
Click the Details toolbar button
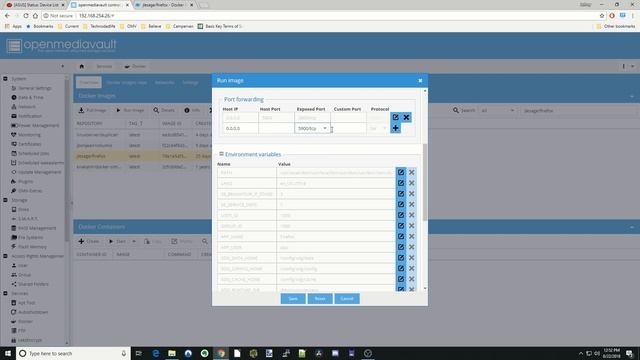coord(164,110)
